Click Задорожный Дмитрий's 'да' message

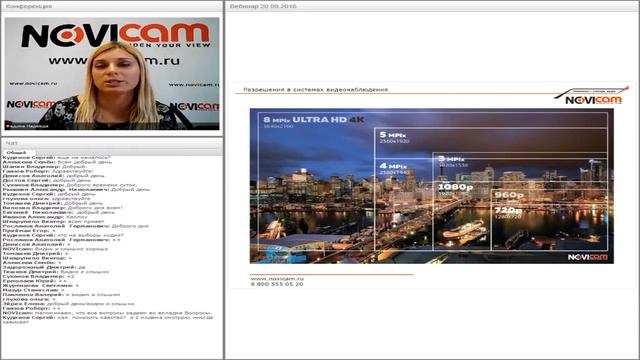(x=44, y=267)
